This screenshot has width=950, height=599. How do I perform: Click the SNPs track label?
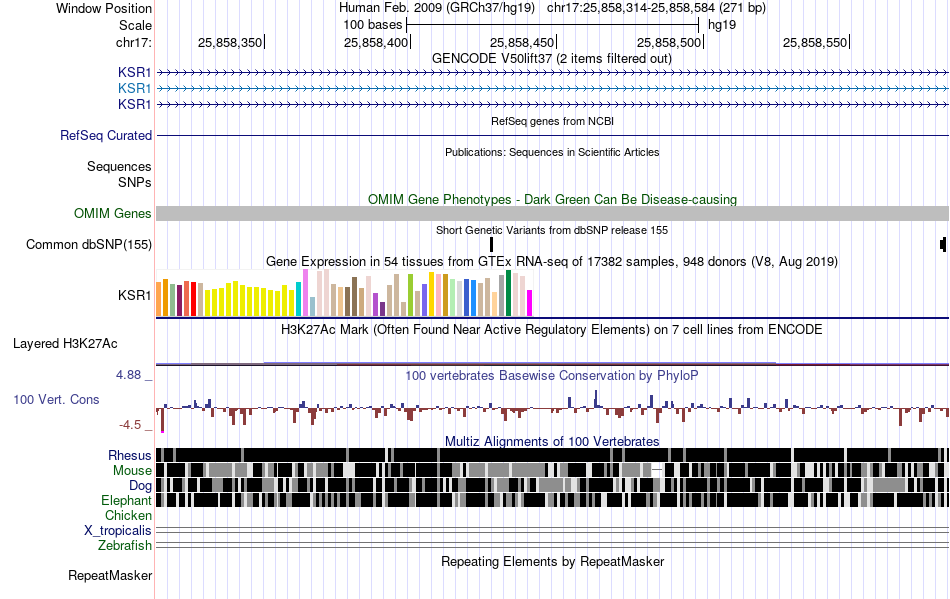(x=135, y=182)
